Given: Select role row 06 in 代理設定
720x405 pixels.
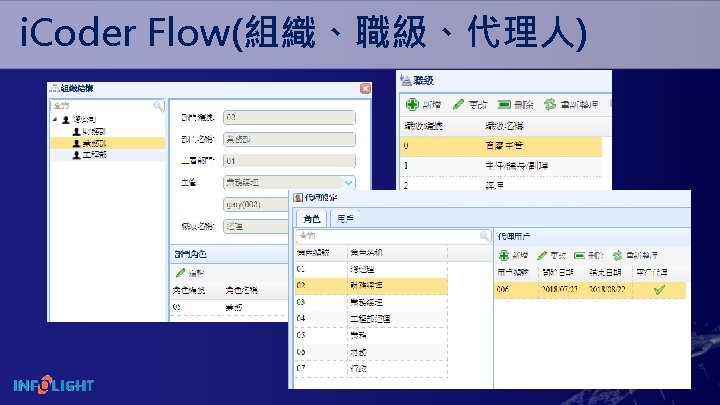Looking at the screenshot, I should (x=371, y=352).
